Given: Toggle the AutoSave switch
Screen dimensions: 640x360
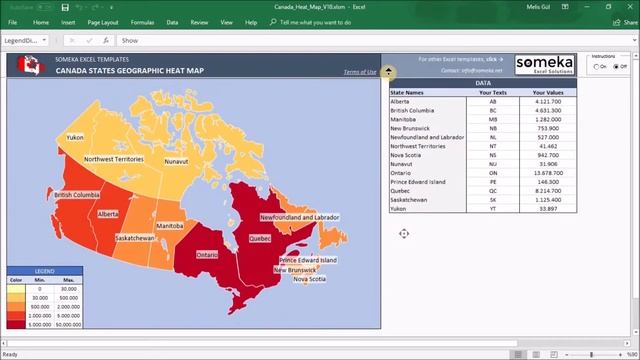Looking at the screenshot, I should pos(44,7).
